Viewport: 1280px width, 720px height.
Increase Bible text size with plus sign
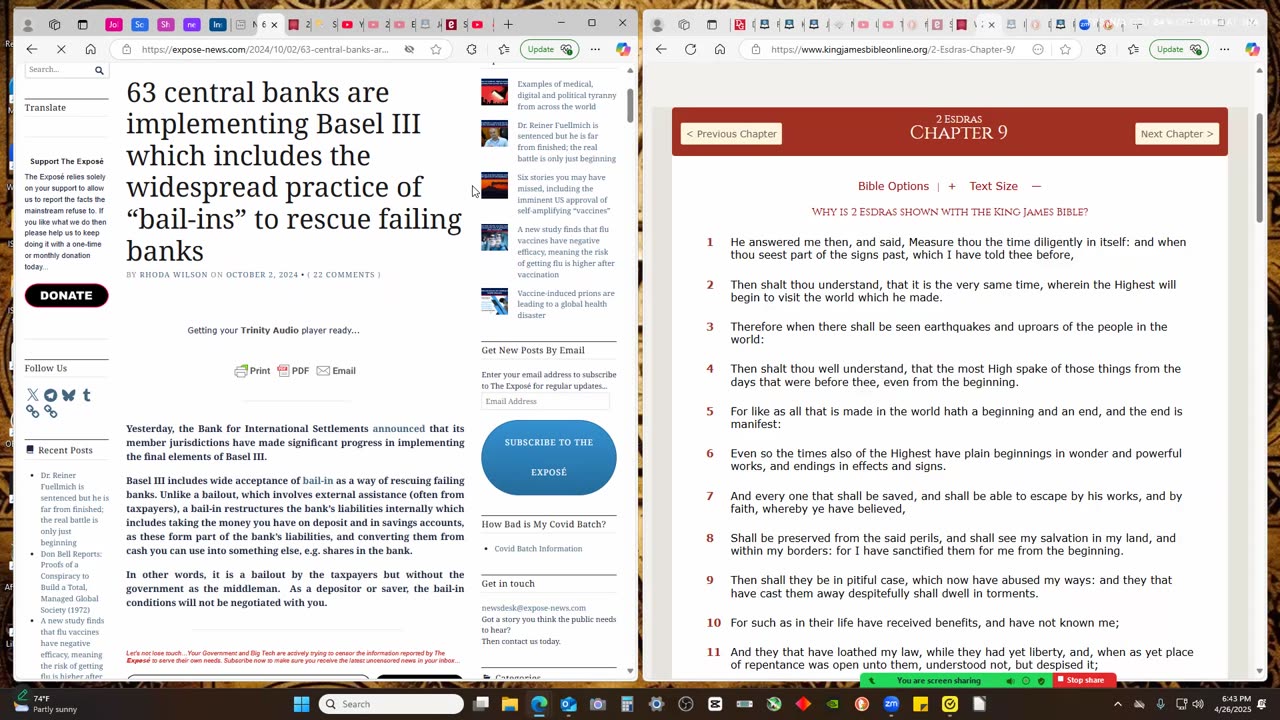(x=951, y=186)
